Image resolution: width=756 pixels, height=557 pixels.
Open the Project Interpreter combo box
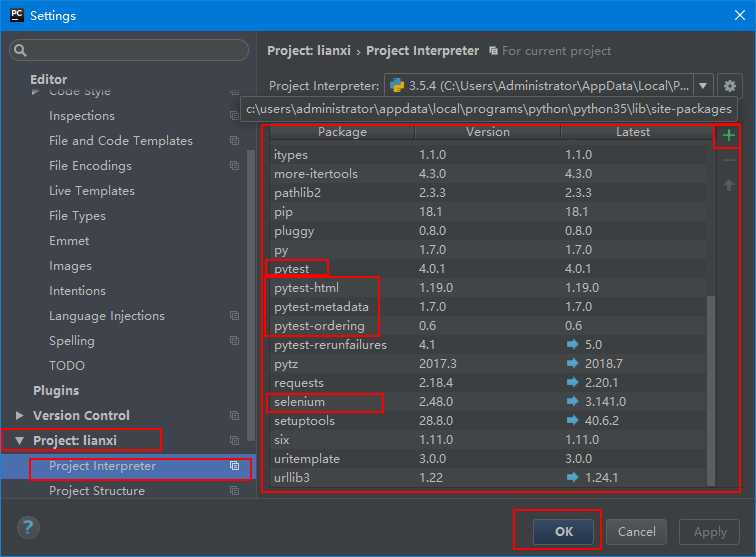[549, 86]
